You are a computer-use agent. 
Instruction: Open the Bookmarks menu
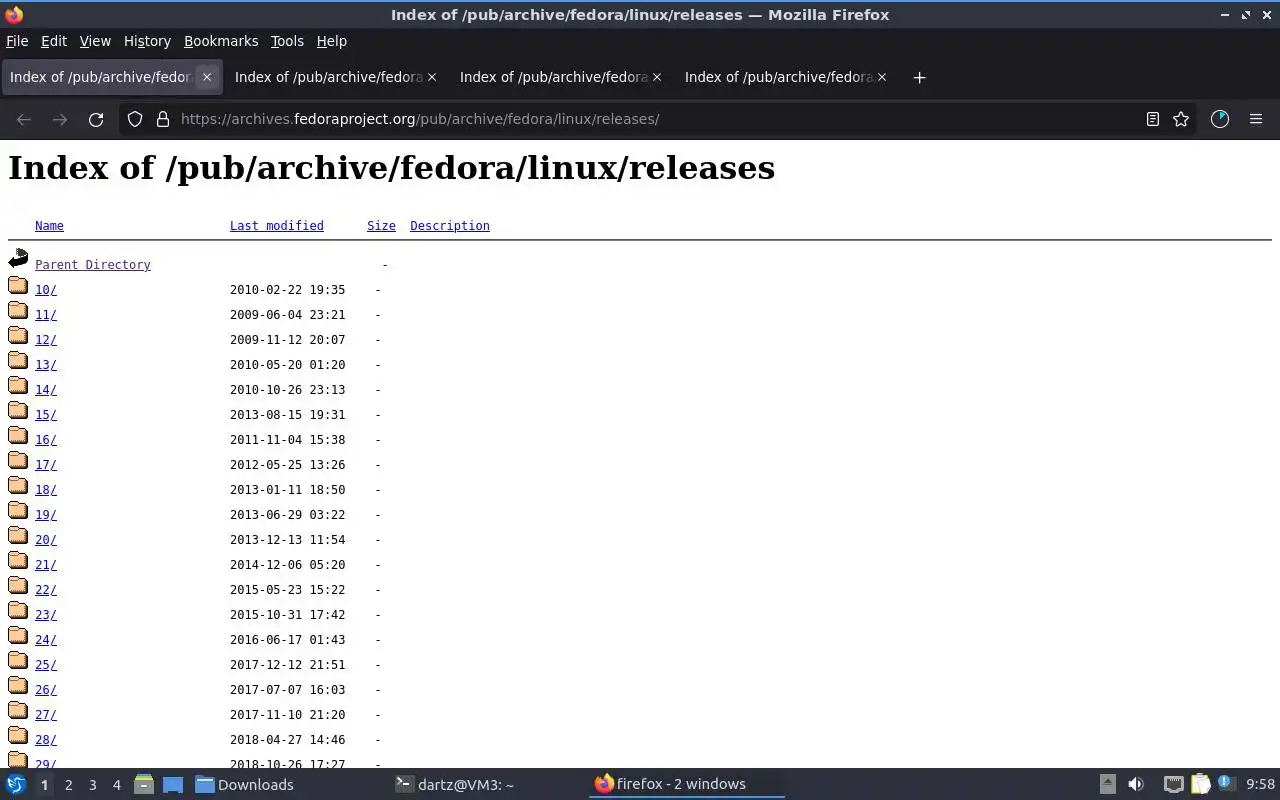pyautogui.click(x=221, y=41)
